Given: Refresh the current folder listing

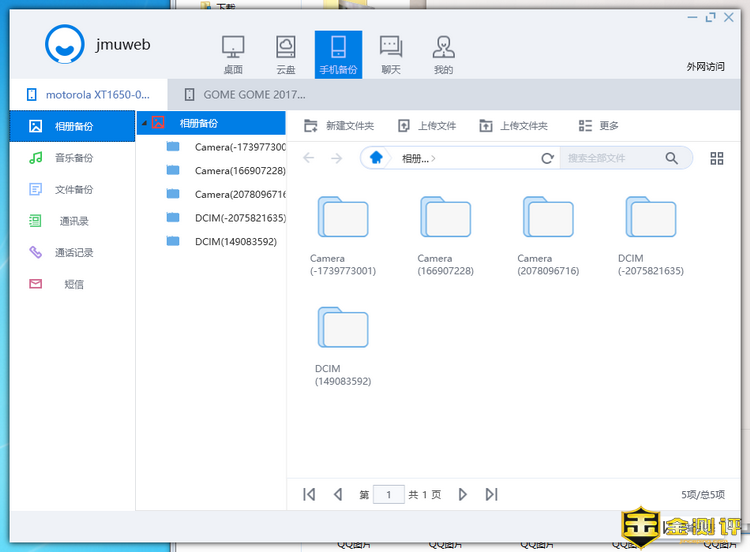Looking at the screenshot, I should click(x=547, y=158).
